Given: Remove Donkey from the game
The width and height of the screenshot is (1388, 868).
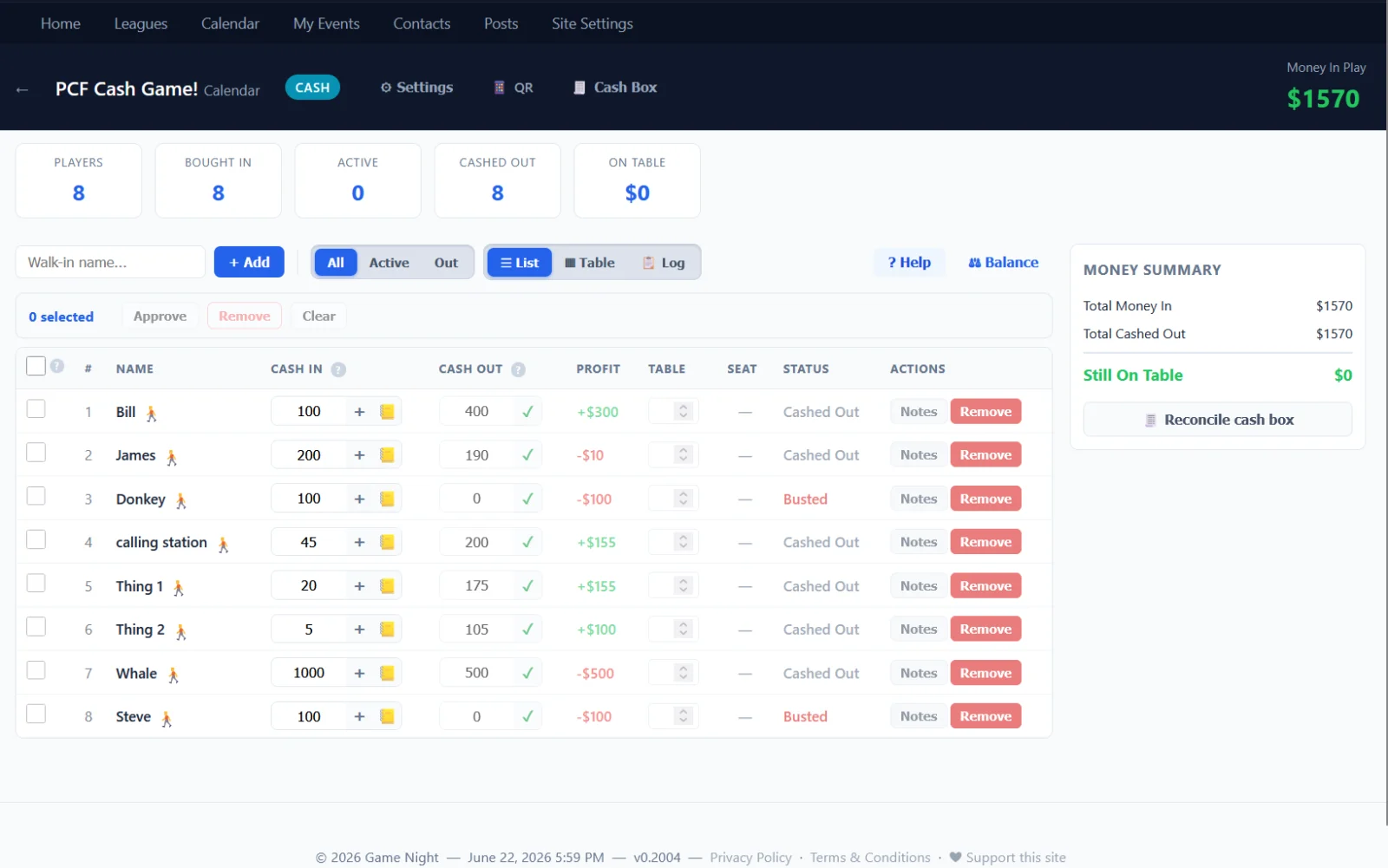Looking at the screenshot, I should click(x=985, y=499).
